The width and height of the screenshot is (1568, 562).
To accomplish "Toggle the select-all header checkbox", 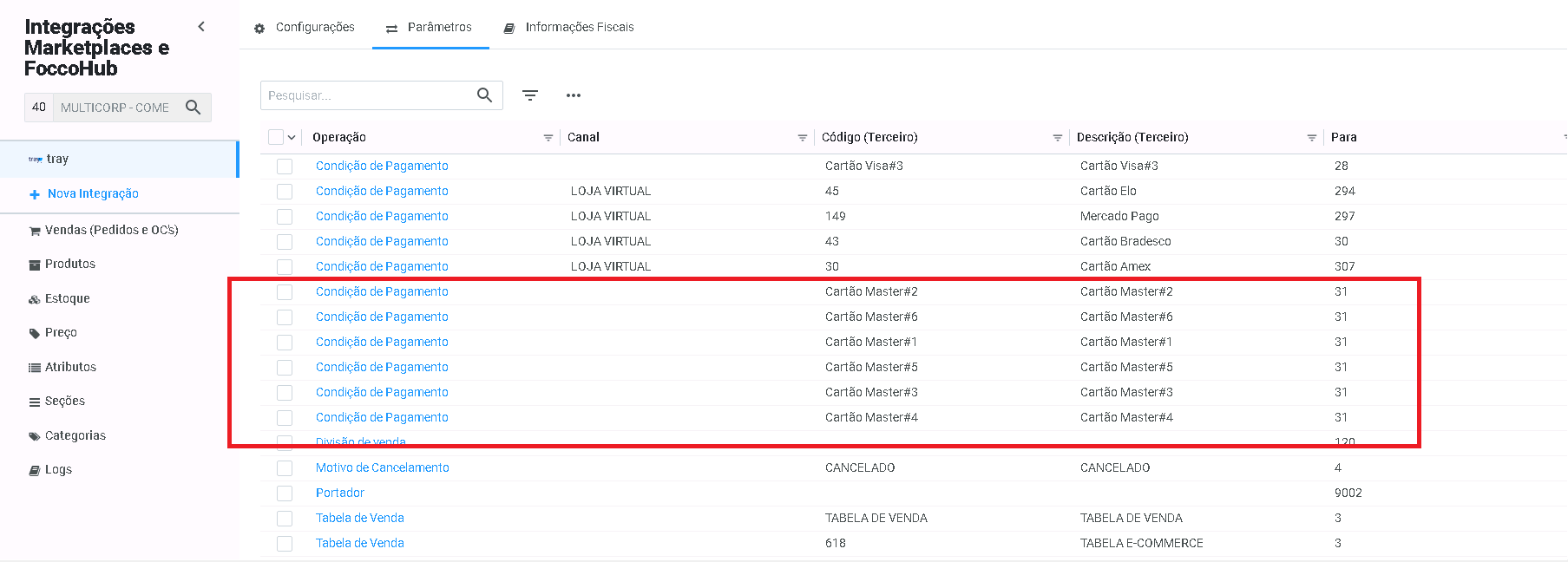I will click(276, 137).
